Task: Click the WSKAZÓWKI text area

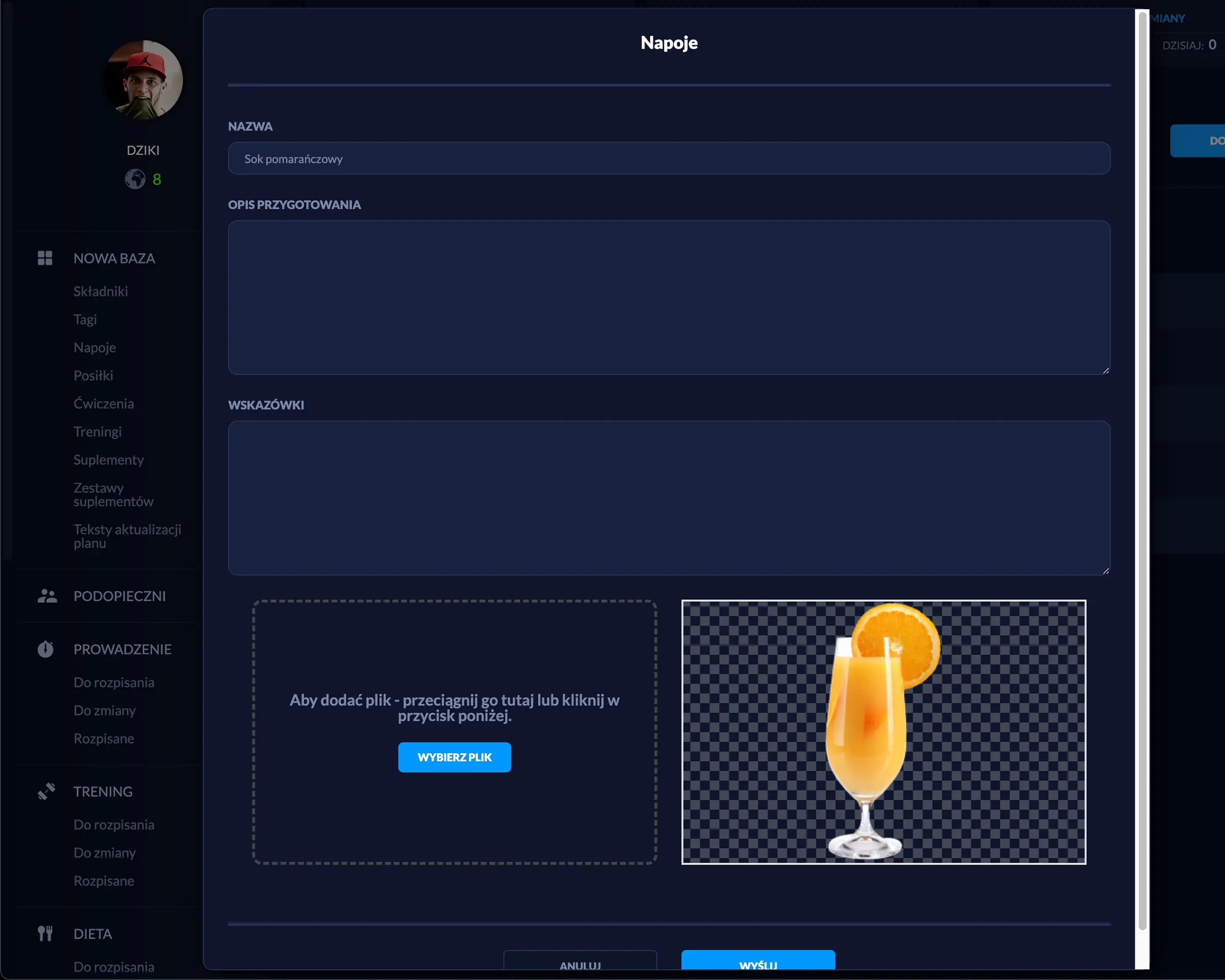Action: pyautogui.click(x=669, y=498)
